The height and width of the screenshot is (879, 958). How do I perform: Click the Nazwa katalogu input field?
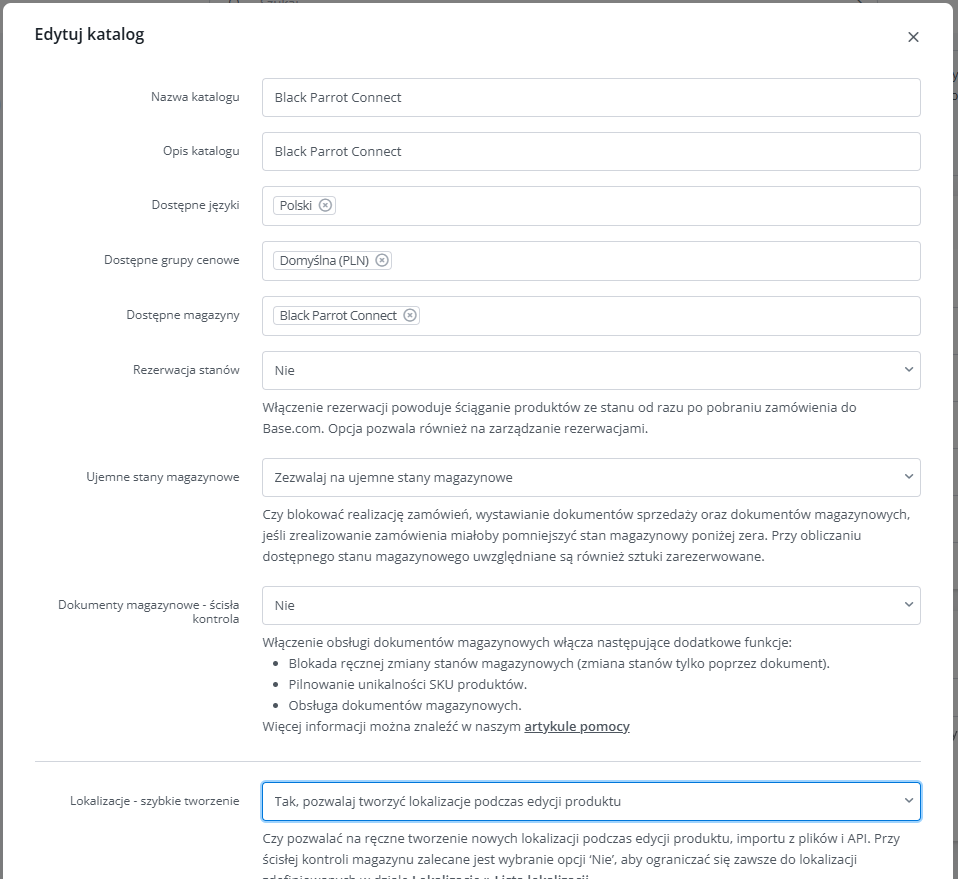click(591, 97)
